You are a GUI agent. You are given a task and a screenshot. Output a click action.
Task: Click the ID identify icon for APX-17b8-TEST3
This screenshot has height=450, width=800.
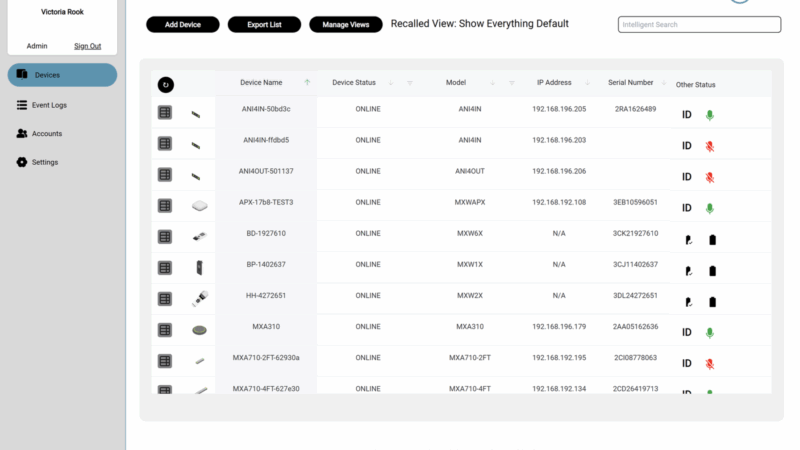(687, 208)
